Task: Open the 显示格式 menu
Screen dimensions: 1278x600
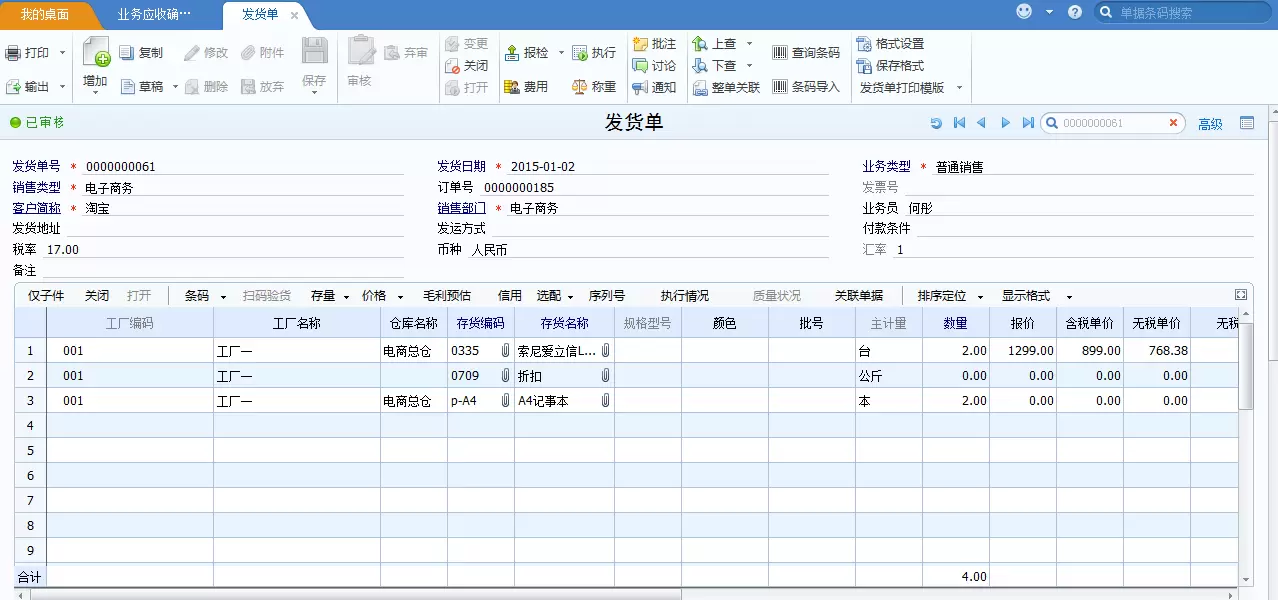Action: point(1037,296)
